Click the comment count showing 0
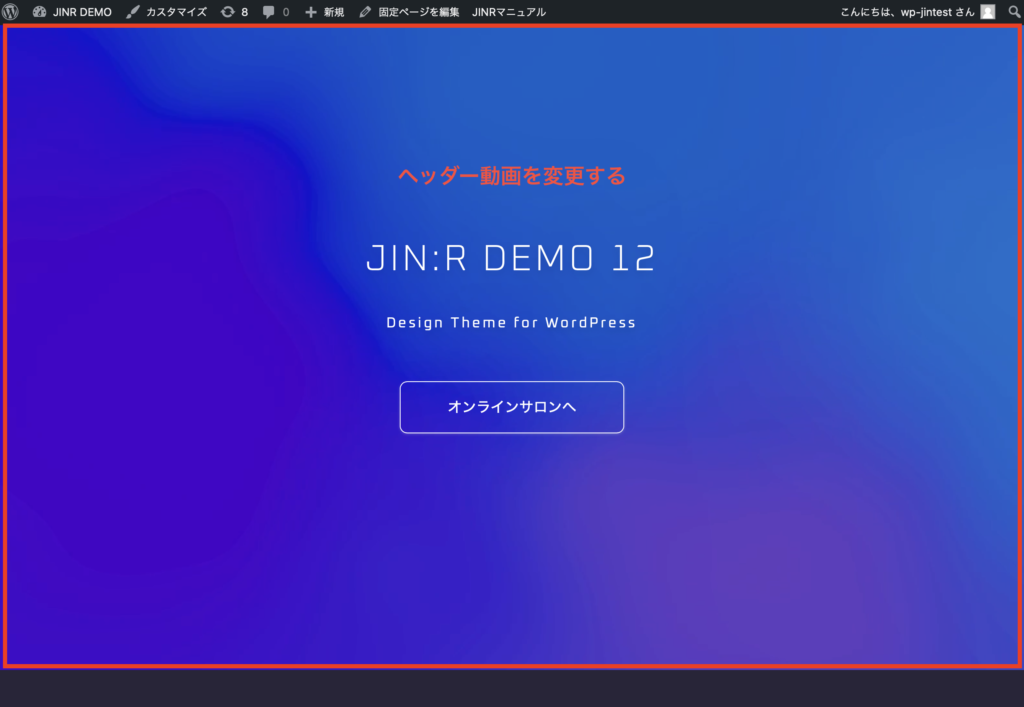The width and height of the screenshot is (1024, 707). pyautogui.click(x=284, y=12)
